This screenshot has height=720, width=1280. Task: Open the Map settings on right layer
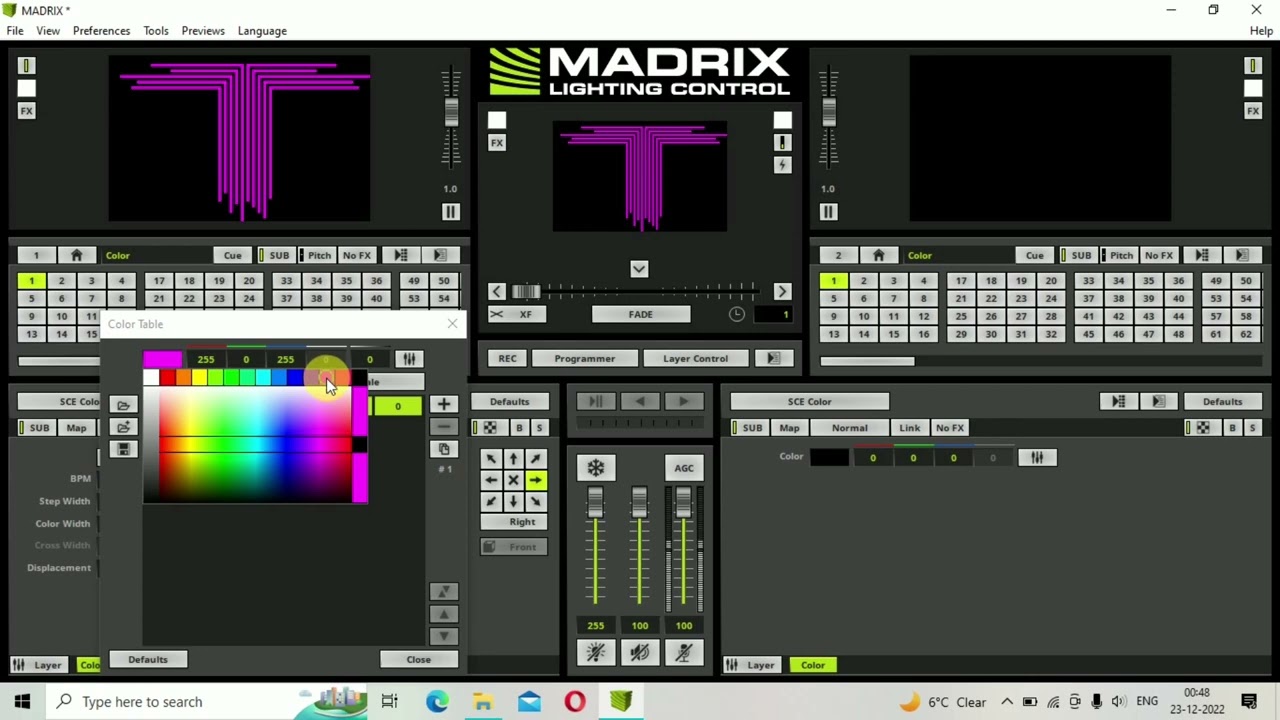(789, 428)
